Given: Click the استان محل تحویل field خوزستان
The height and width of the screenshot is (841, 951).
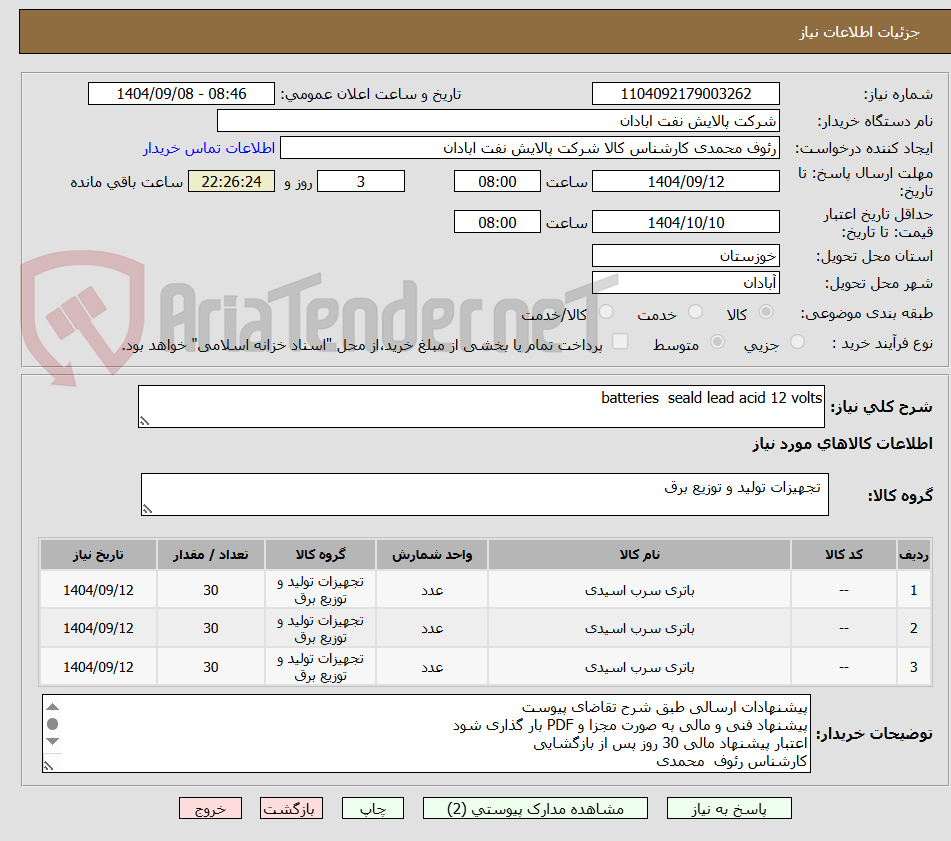Looking at the screenshot, I should [685, 256].
